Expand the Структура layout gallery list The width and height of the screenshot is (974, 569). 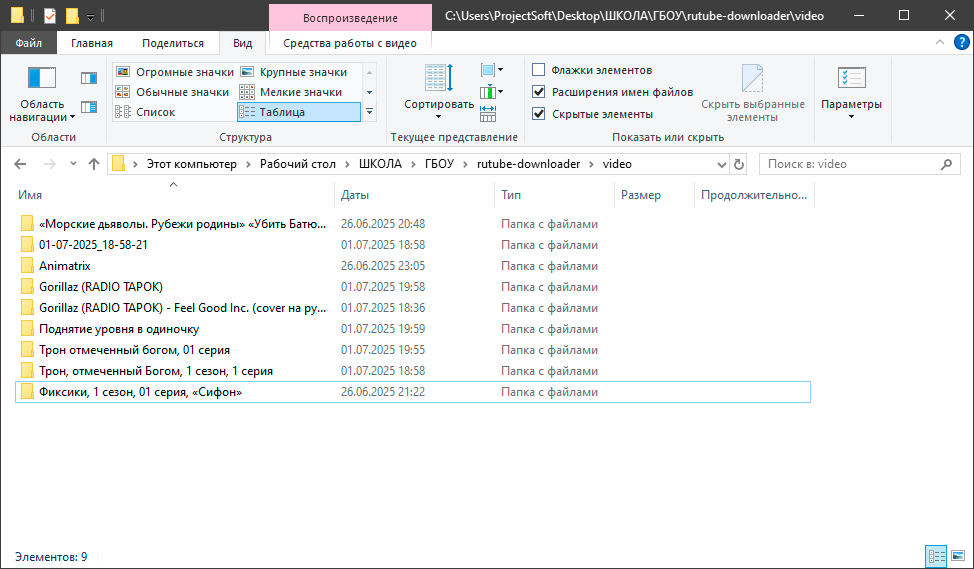tap(369, 112)
